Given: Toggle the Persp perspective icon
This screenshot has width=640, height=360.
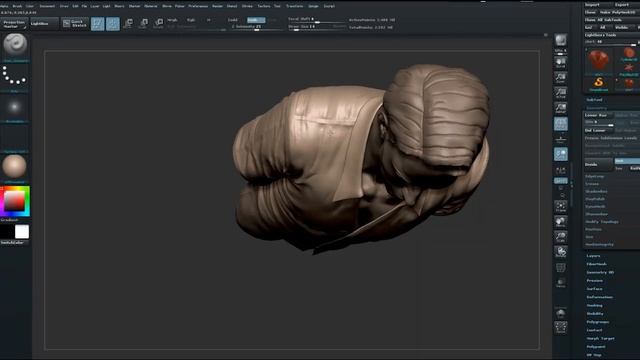Looking at the screenshot, I should [561, 124].
